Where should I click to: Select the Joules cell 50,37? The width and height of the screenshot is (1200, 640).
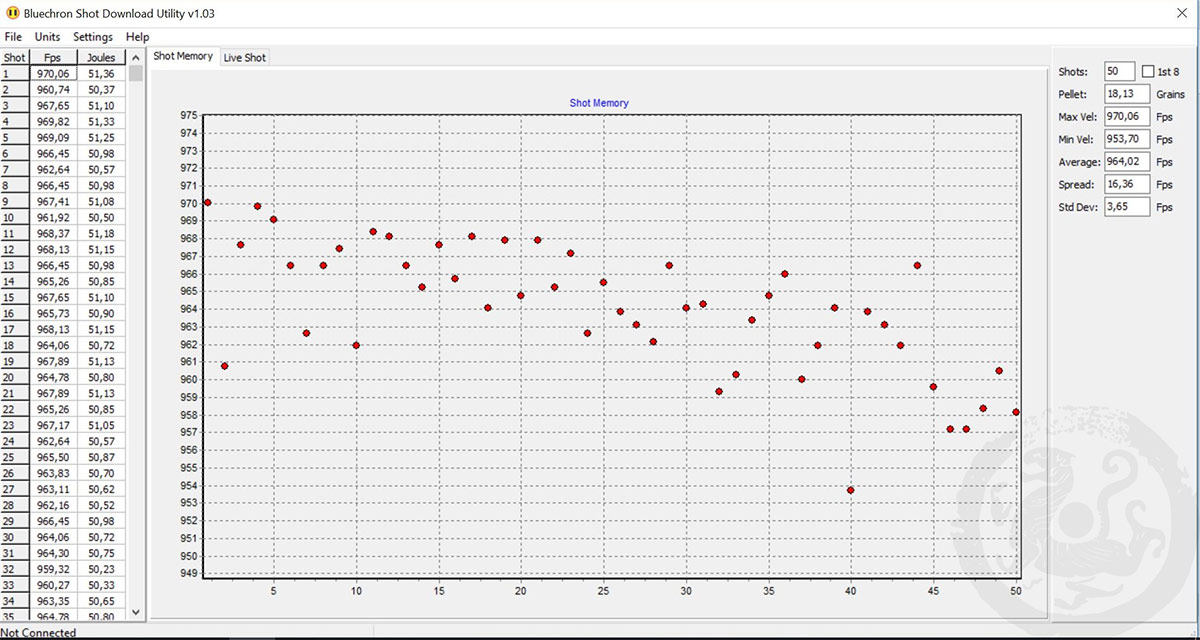[101, 89]
